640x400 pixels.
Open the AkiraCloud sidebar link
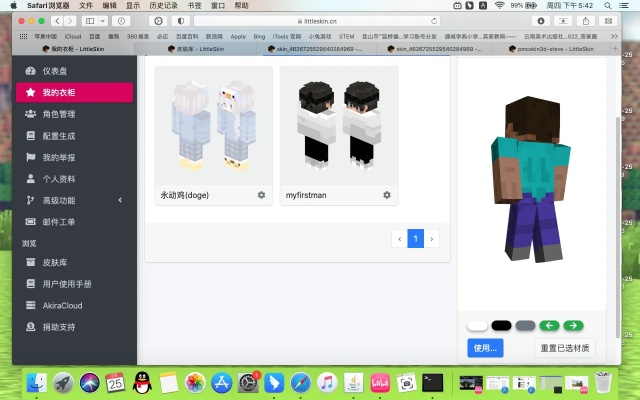tap(74, 305)
